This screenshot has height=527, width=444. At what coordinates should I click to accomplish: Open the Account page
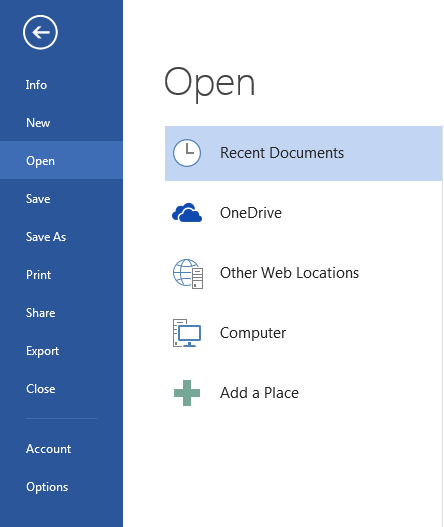[61, 449]
